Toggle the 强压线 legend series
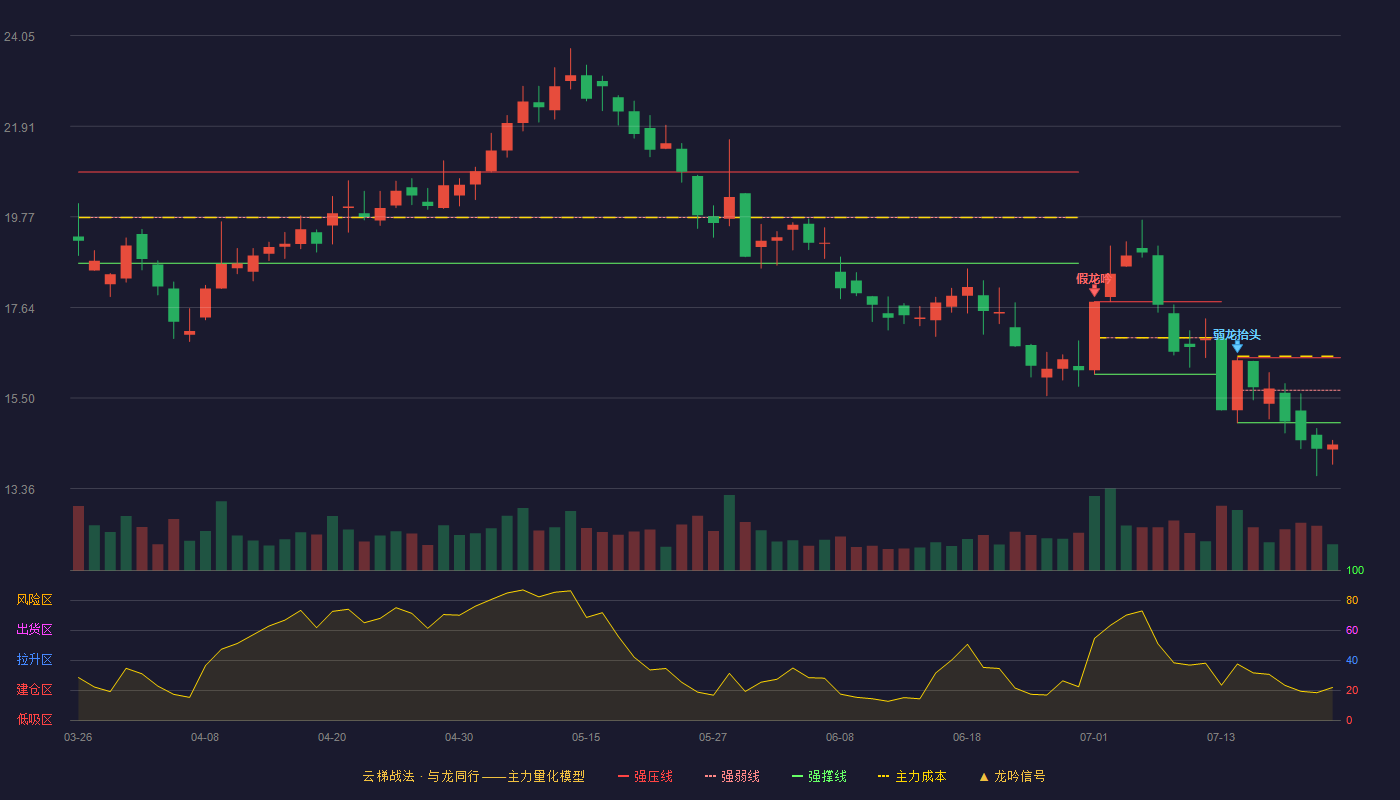 (x=645, y=776)
